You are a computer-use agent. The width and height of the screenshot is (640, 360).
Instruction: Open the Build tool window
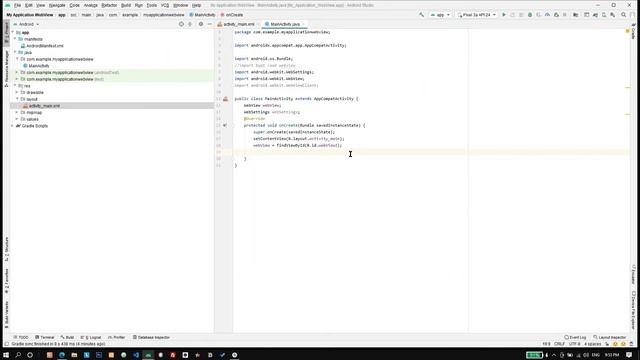coord(67,337)
